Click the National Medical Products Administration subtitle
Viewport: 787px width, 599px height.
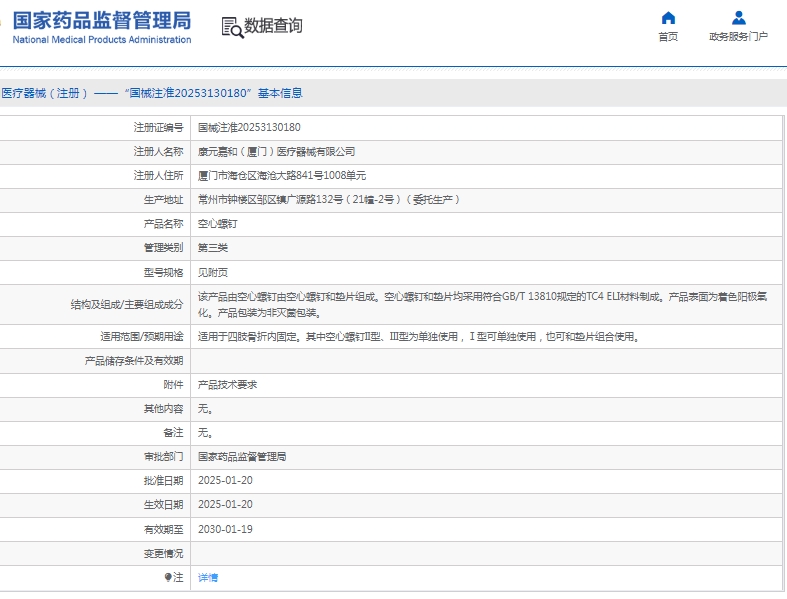click(102, 40)
